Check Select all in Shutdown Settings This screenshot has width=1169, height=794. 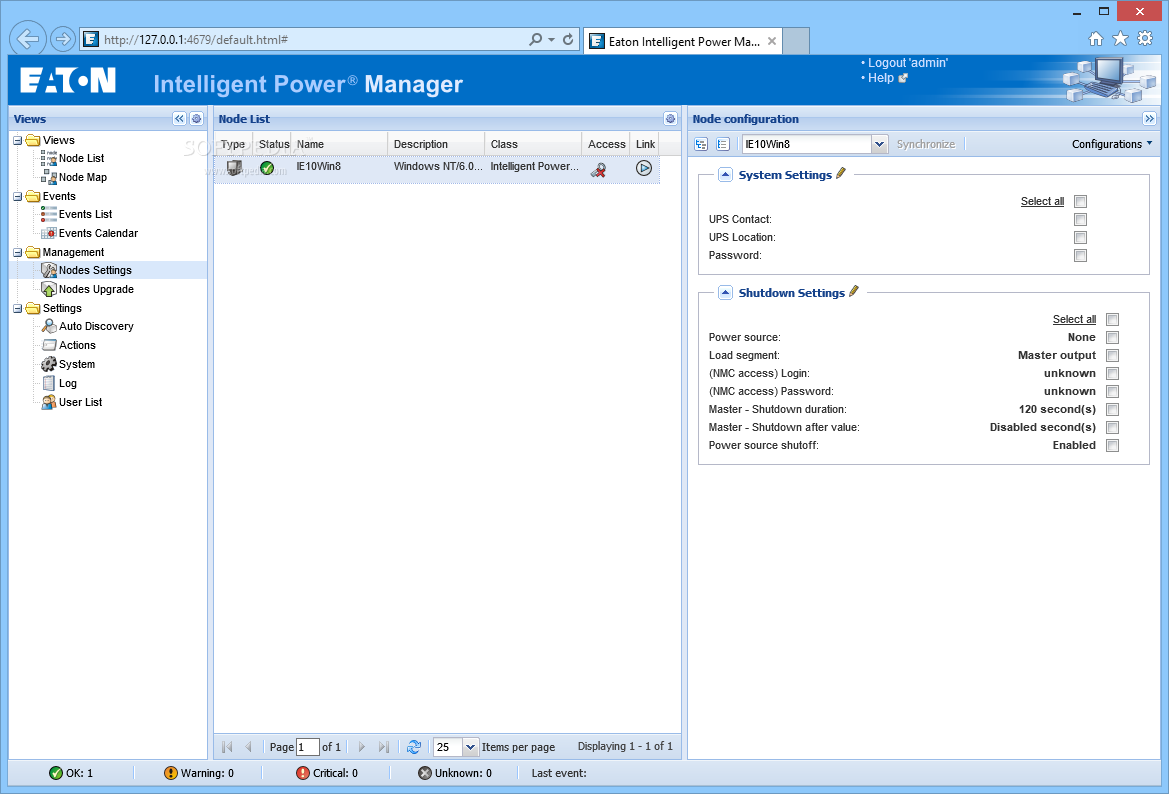[1112, 319]
